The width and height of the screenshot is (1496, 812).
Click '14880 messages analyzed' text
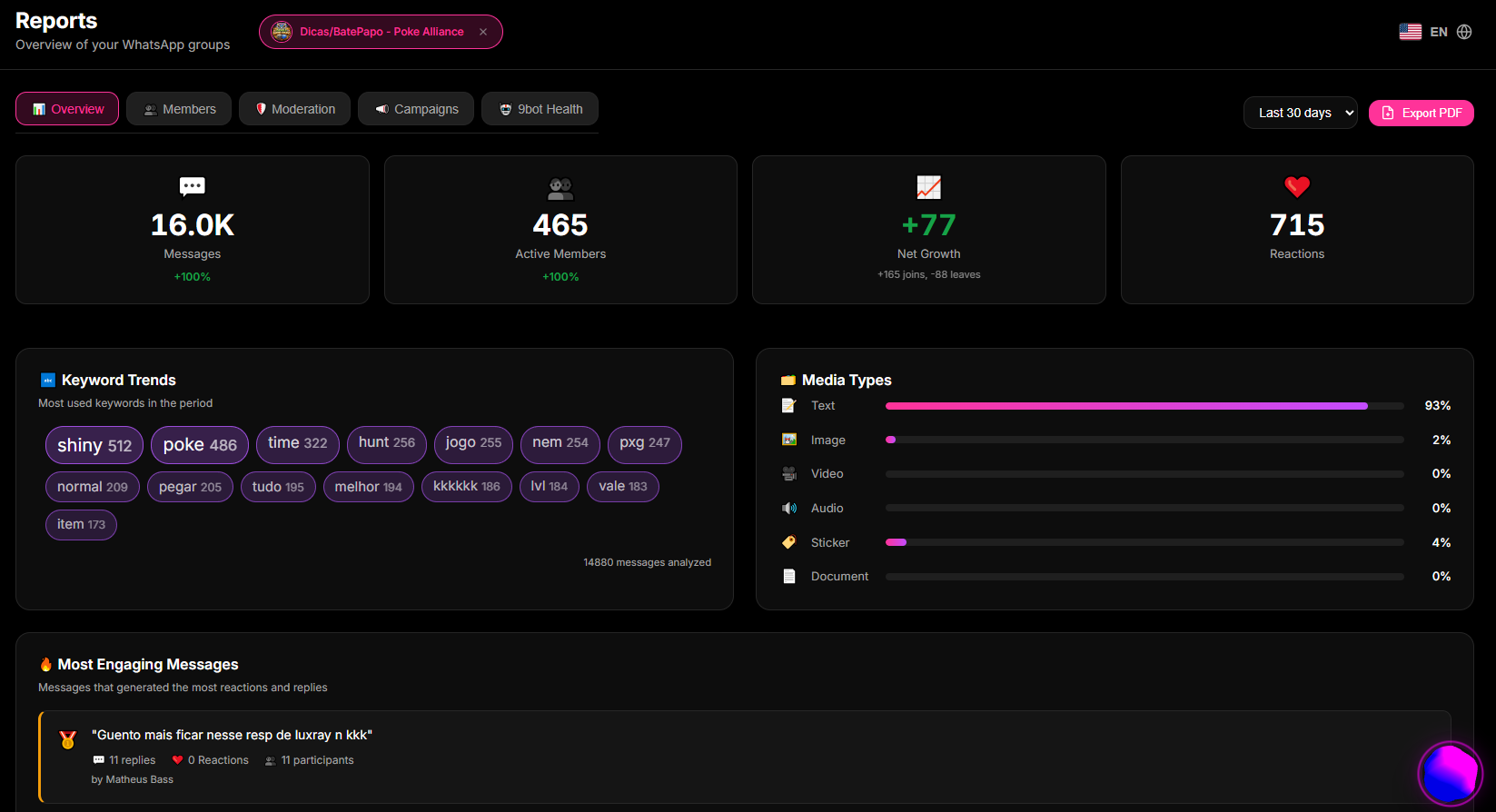click(x=647, y=562)
